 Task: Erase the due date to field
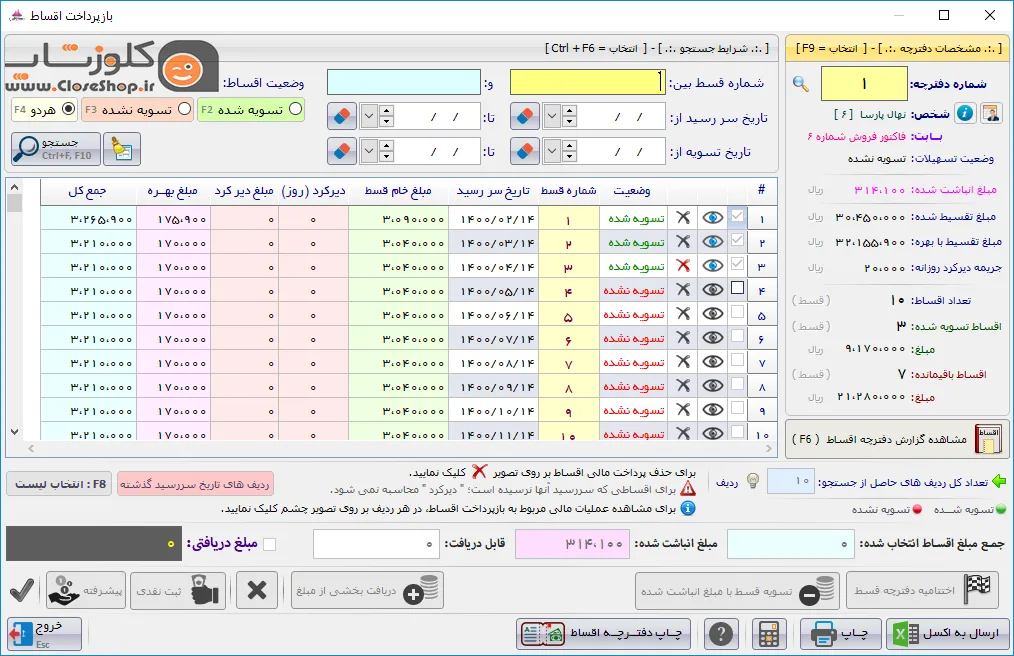tap(341, 116)
